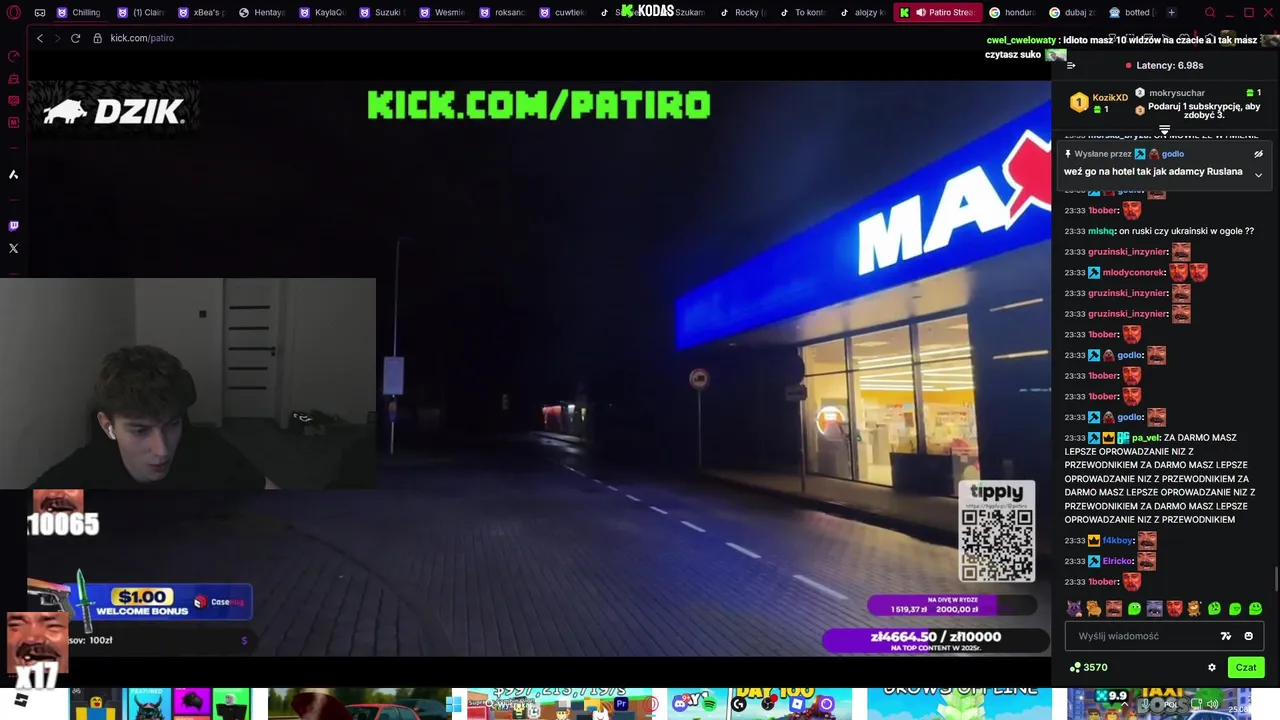This screenshot has width=1280, height=720.
Task: Pick the red angry face quick emote
Action: point(1174,608)
